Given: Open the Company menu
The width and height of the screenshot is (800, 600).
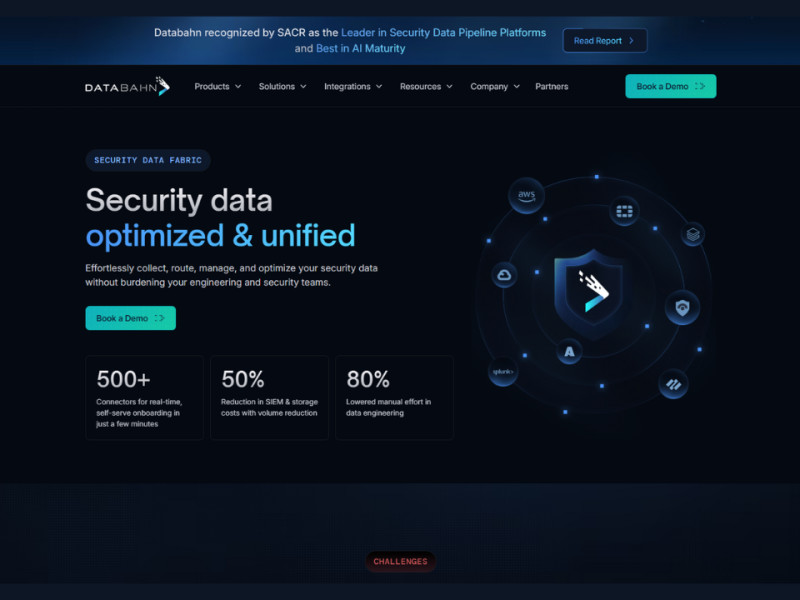Looking at the screenshot, I should click(x=495, y=86).
